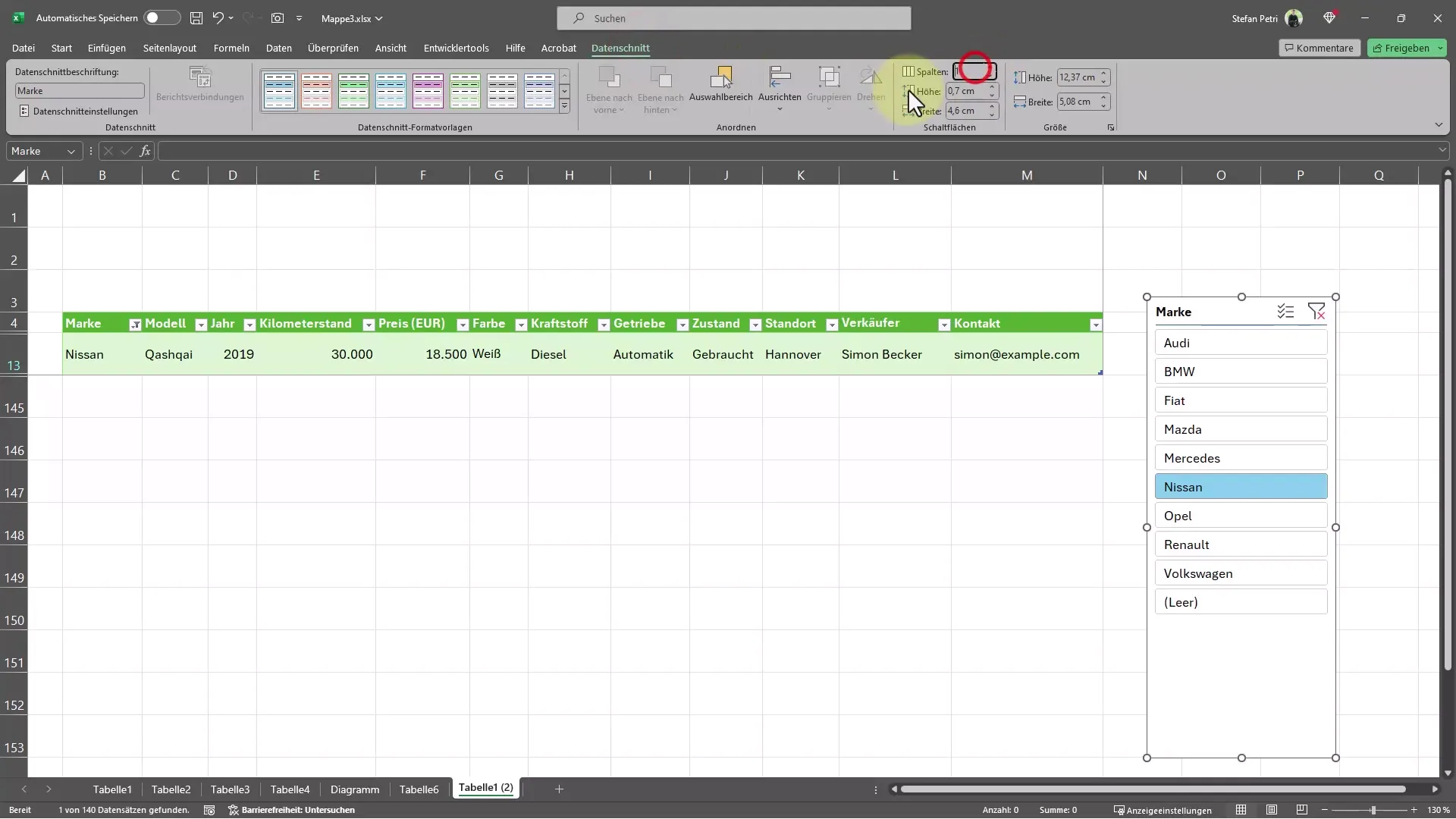The width and height of the screenshot is (1456, 819).
Task: Open the Modell column filter dropdown
Action: (201, 325)
